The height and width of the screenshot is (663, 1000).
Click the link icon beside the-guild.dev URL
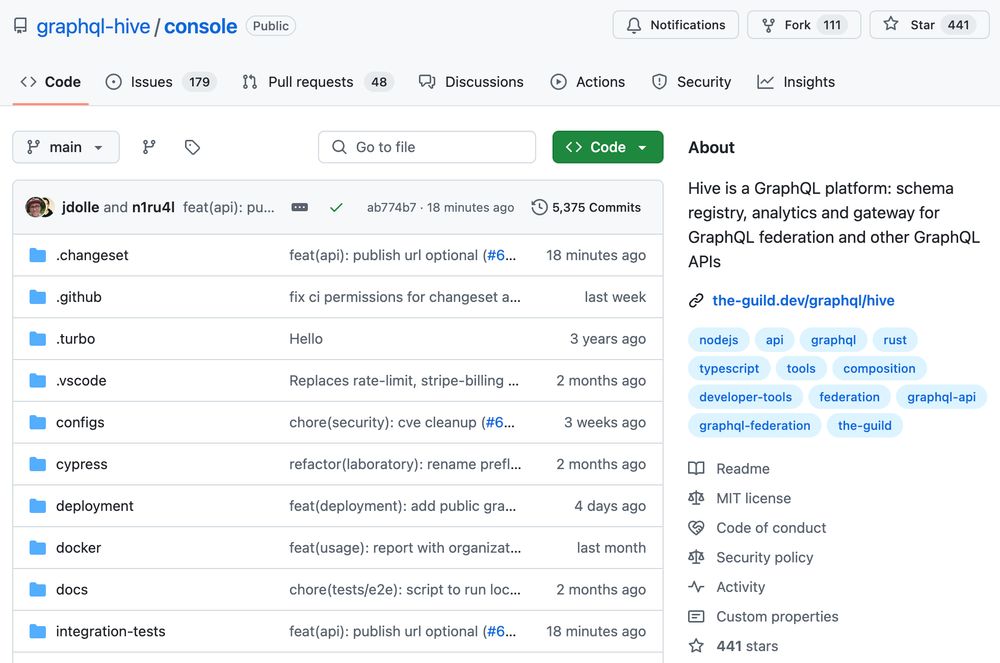click(x=696, y=300)
